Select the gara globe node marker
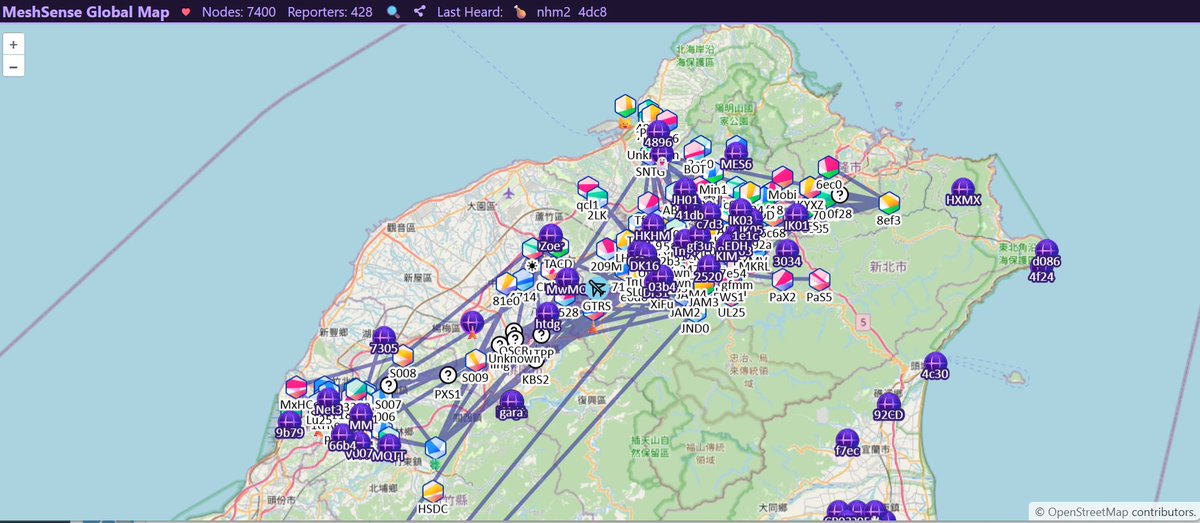The height and width of the screenshot is (523, 1200). [x=511, y=400]
